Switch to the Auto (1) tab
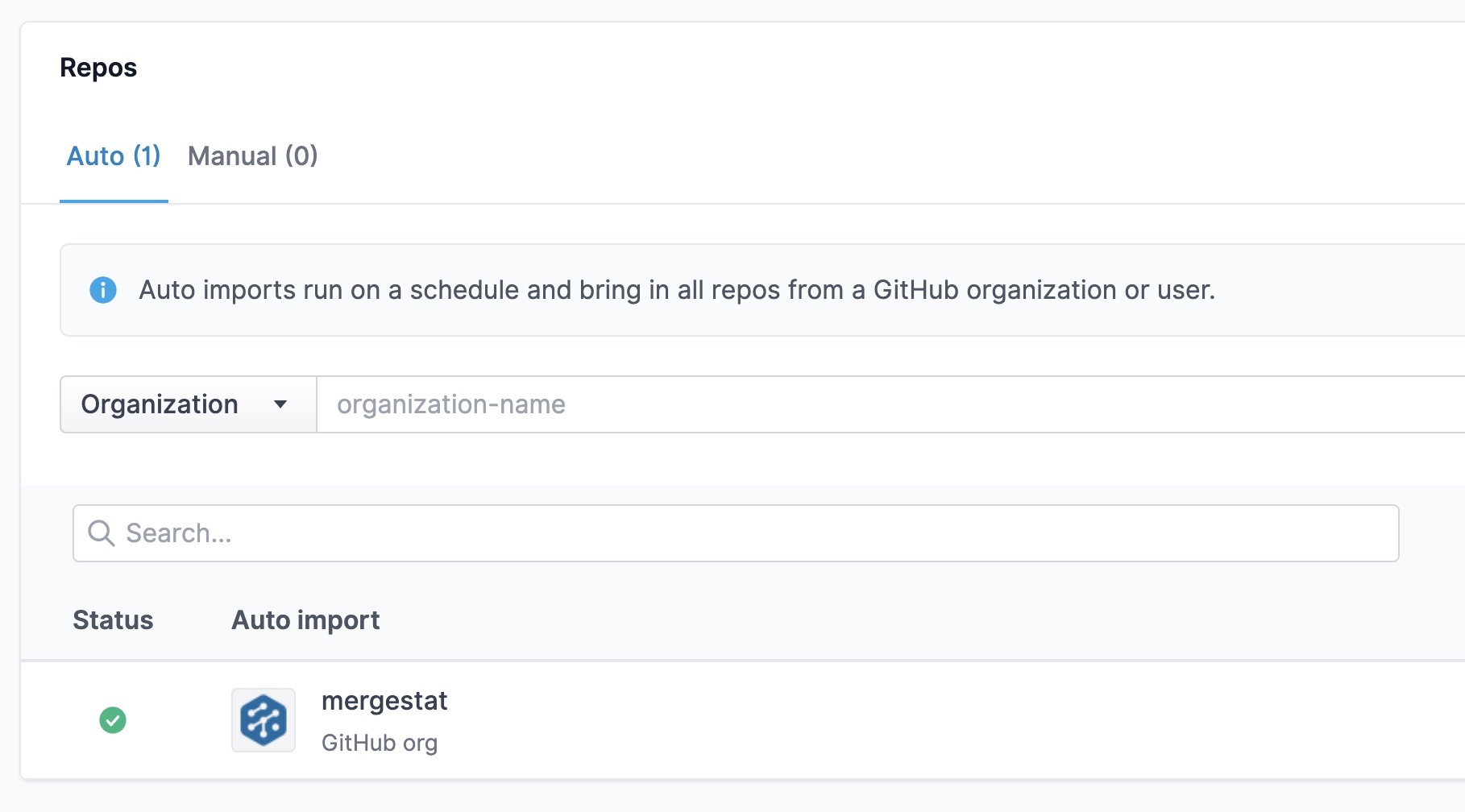The height and width of the screenshot is (812, 1465). click(x=113, y=156)
